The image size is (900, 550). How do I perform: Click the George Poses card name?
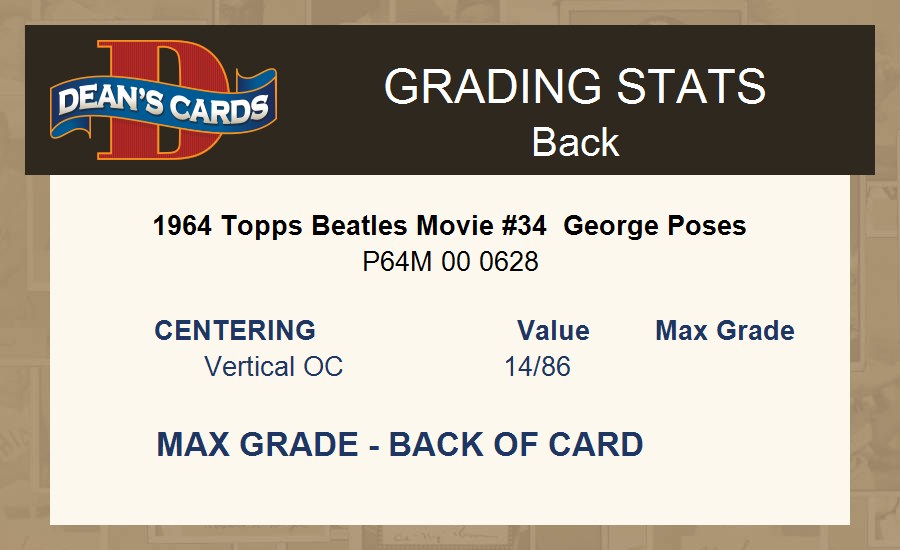pyautogui.click(x=655, y=226)
